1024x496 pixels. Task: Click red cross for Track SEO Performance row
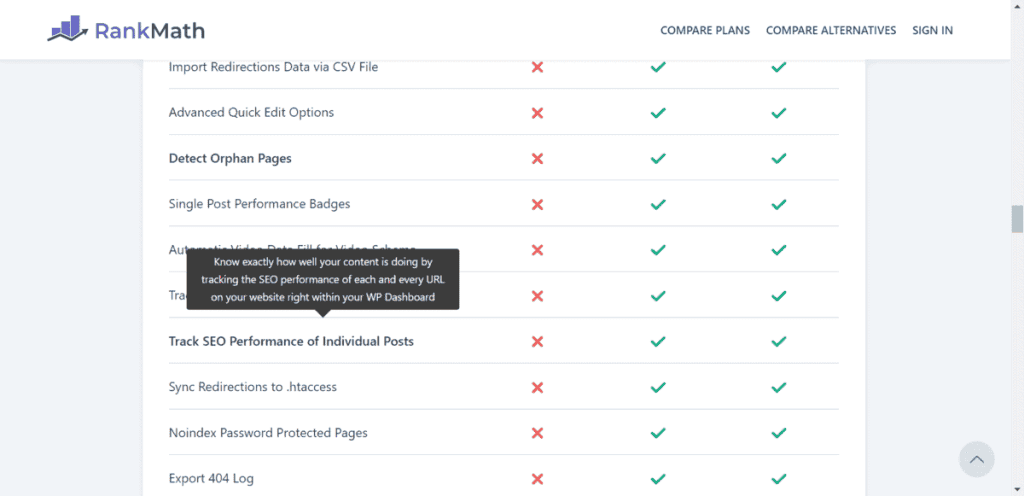(x=537, y=341)
